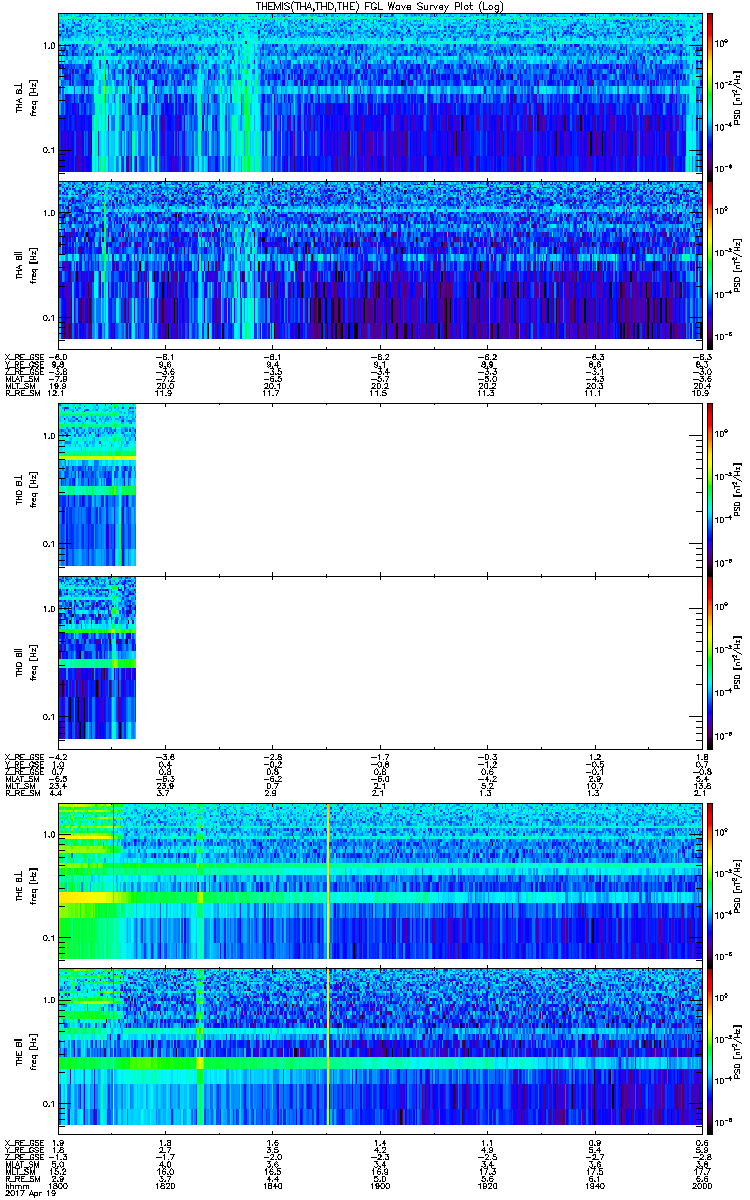Click the '1800' time tick label
This screenshot has height=1200, width=750.
[x=59, y=1187]
